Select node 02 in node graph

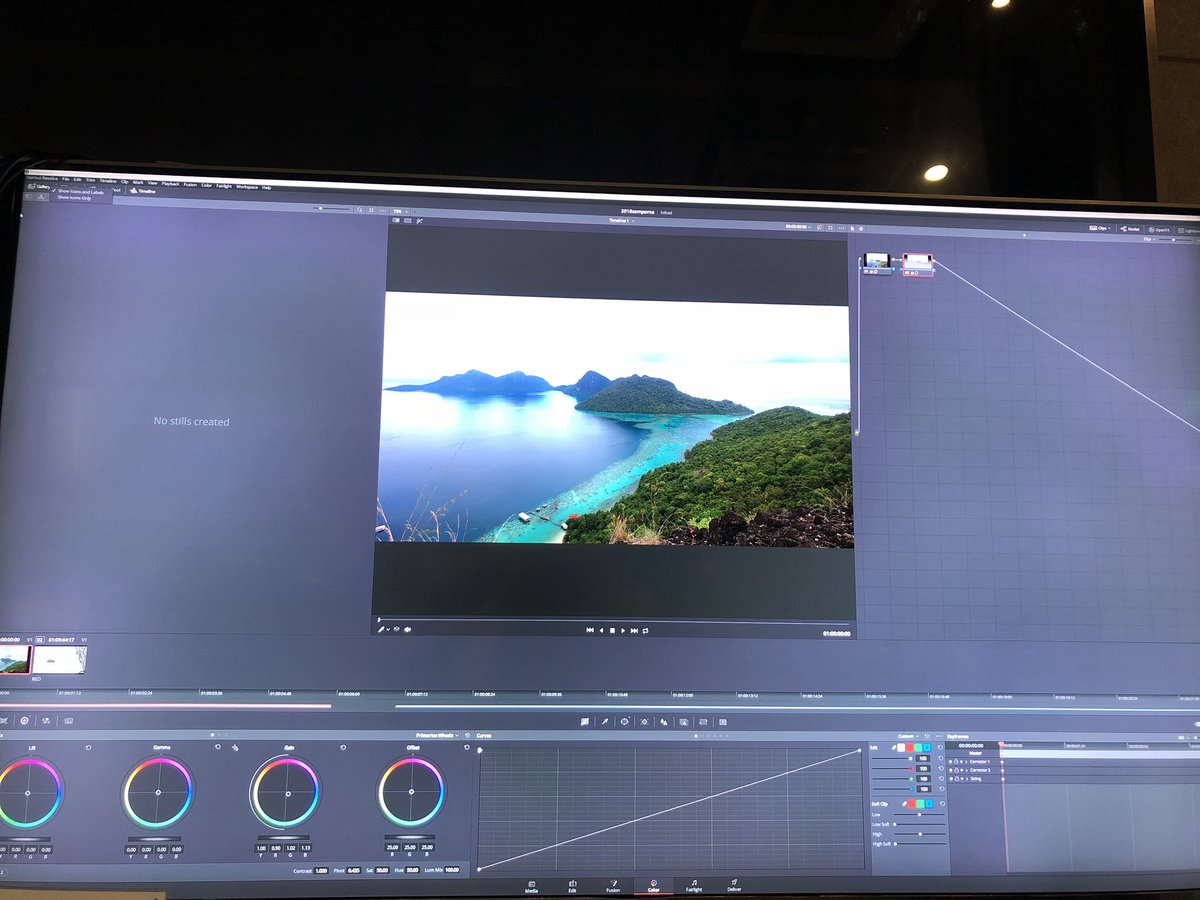coord(918,263)
